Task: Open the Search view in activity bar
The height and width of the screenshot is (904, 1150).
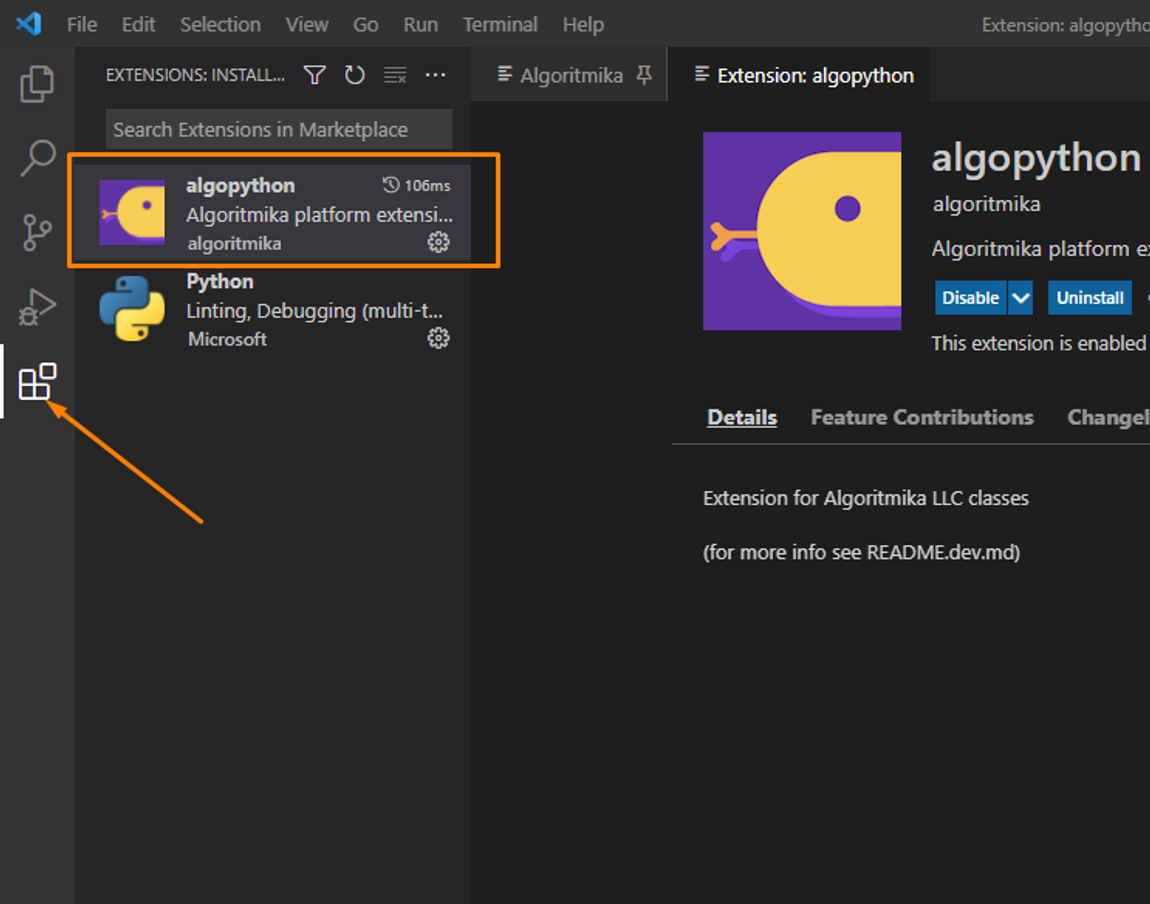Action: 37,158
